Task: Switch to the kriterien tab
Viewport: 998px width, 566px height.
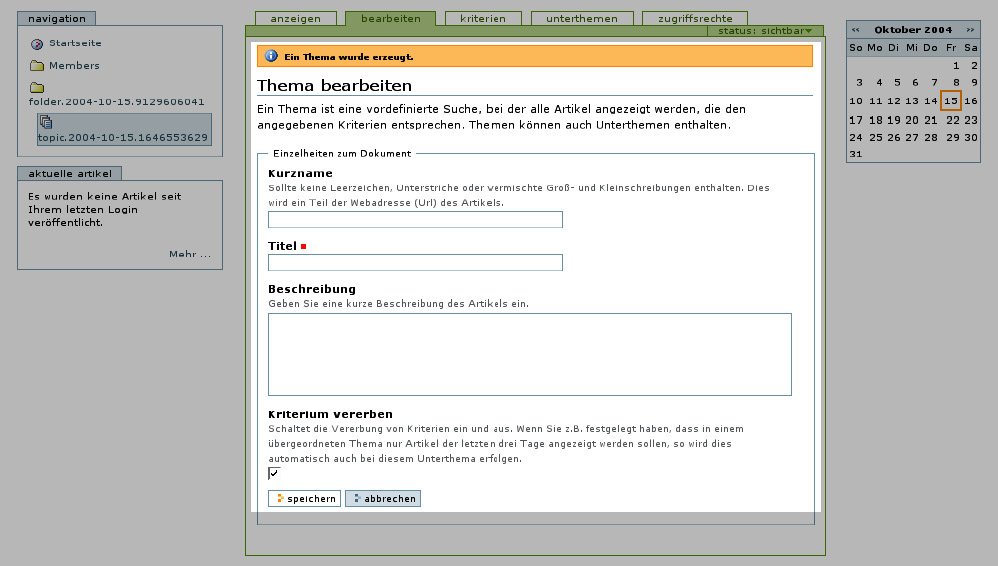Action: coord(483,18)
